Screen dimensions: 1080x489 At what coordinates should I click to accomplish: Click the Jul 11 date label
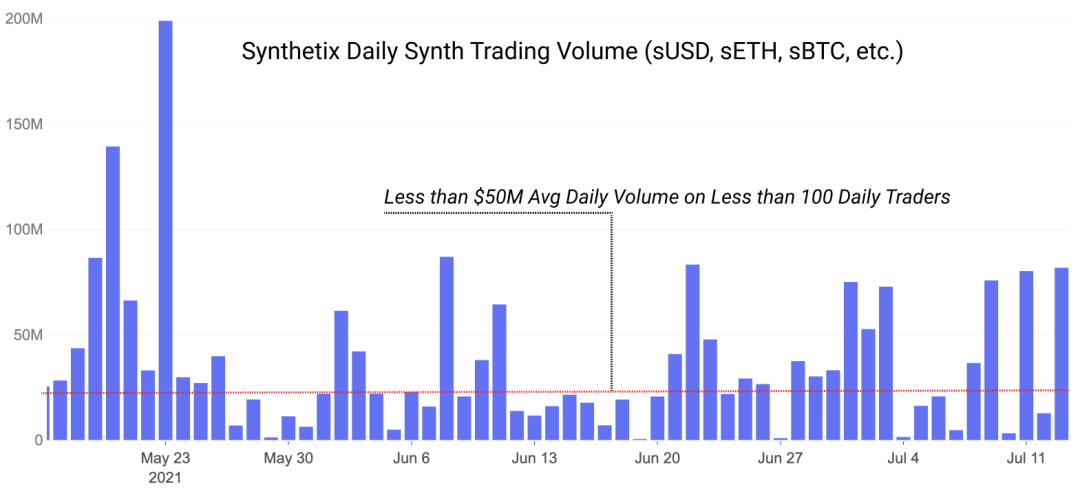[x=1026, y=458]
